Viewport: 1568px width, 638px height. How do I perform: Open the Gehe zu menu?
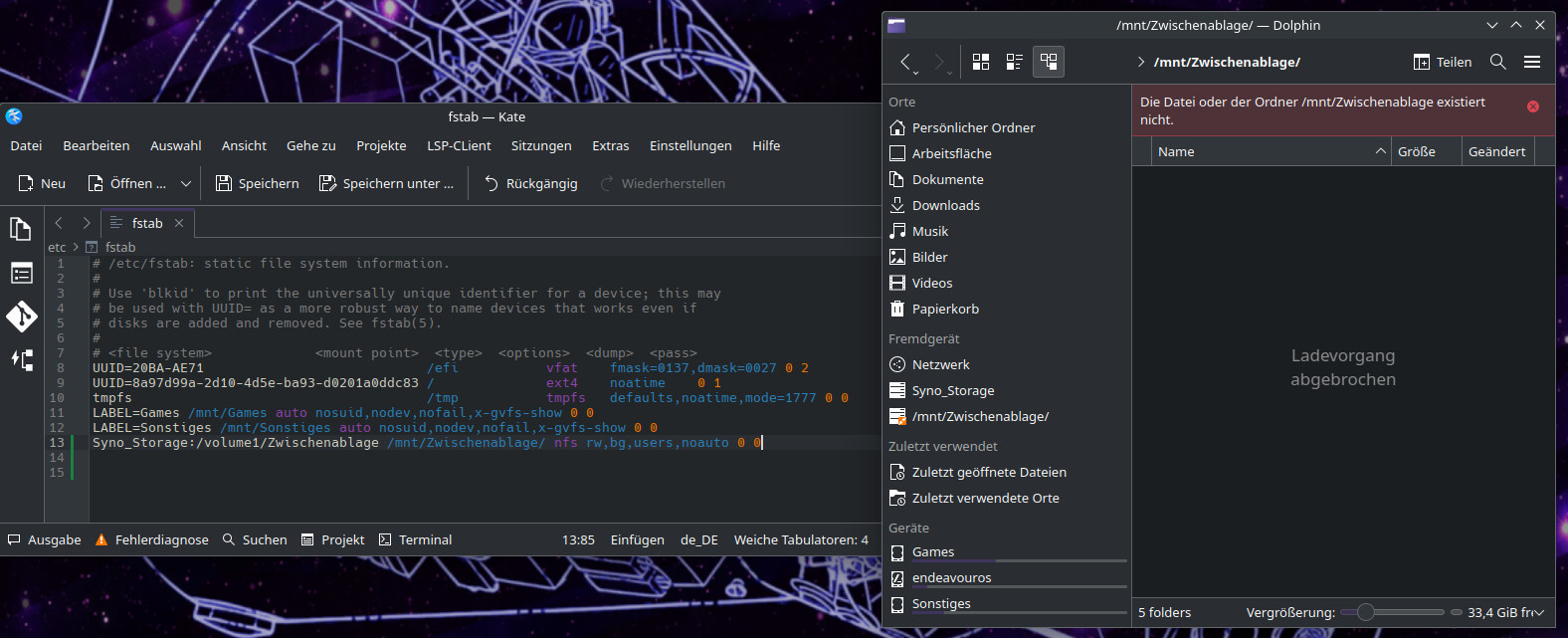(x=311, y=145)
